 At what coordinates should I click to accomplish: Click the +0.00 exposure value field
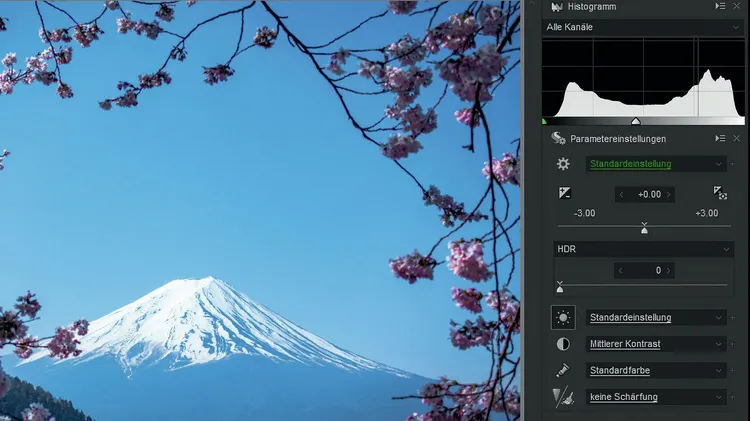coord(645,194)
